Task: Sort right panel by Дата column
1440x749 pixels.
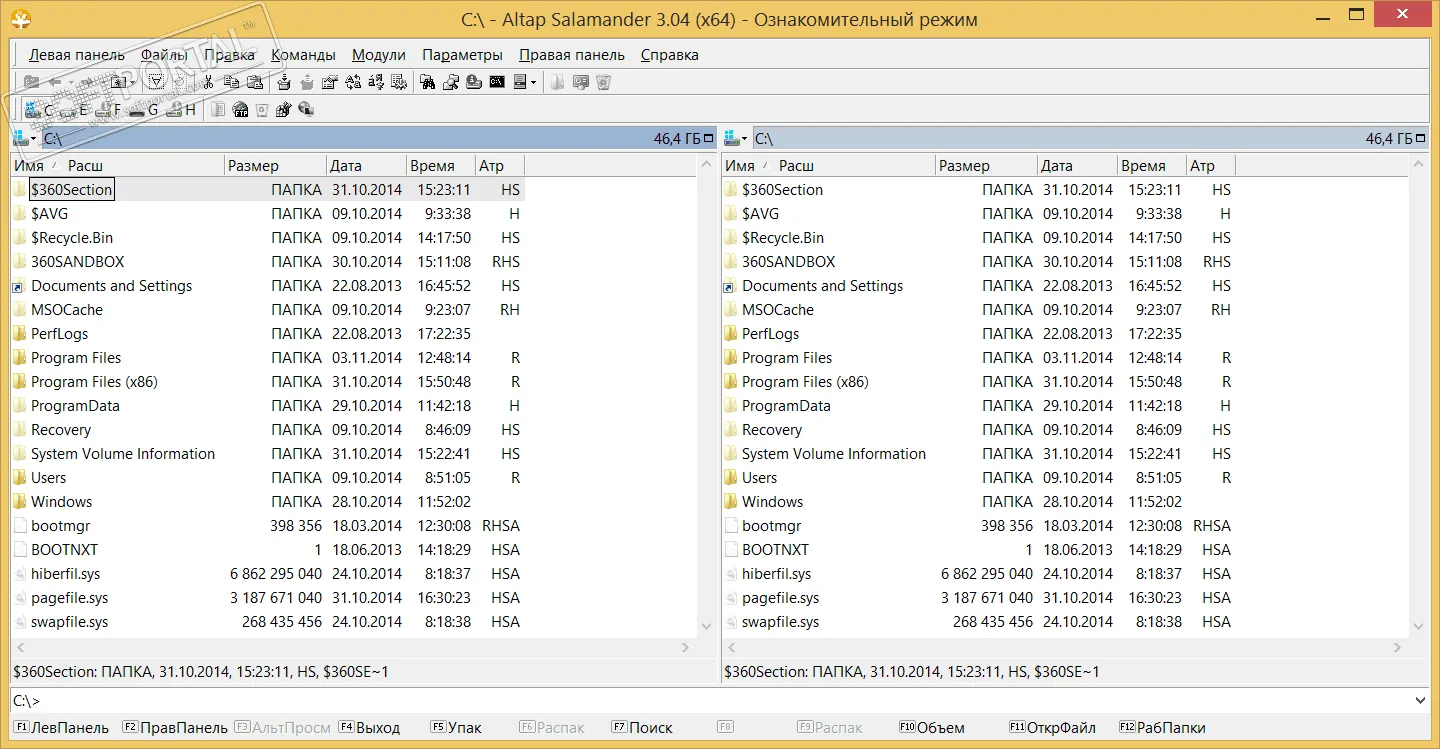Action: point(1076,165)
